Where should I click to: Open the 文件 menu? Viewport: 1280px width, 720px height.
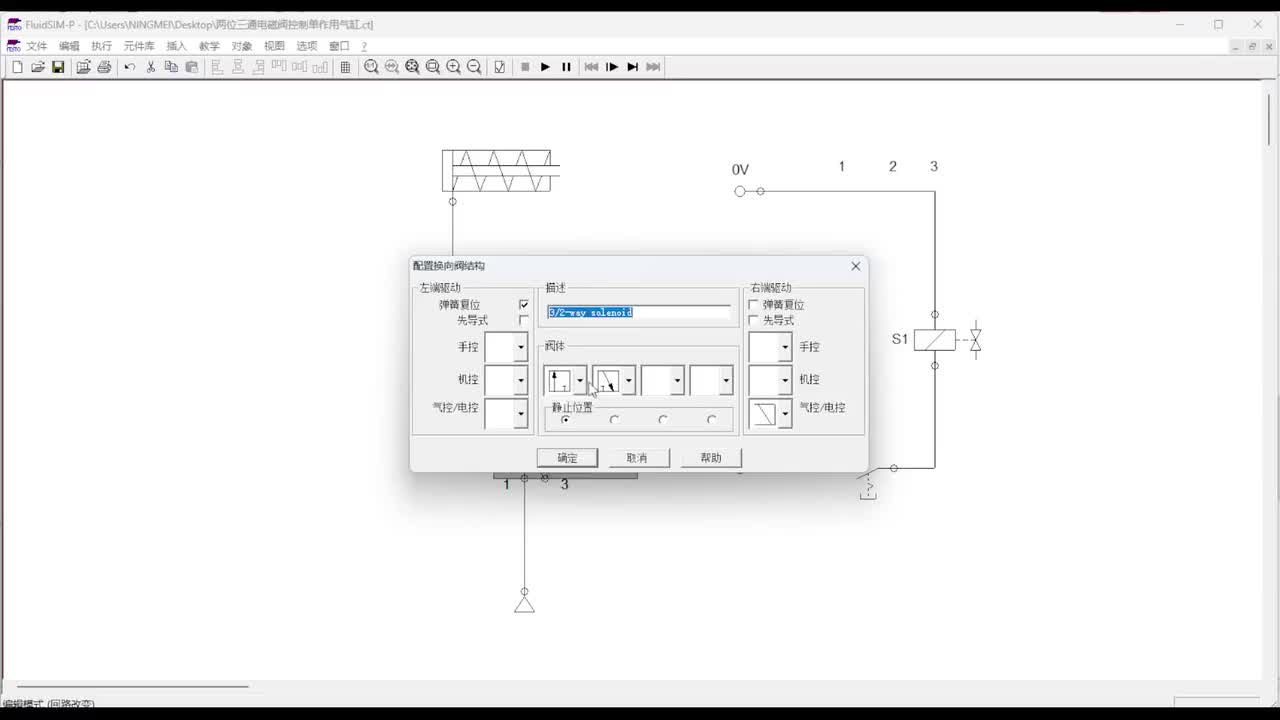37,46
